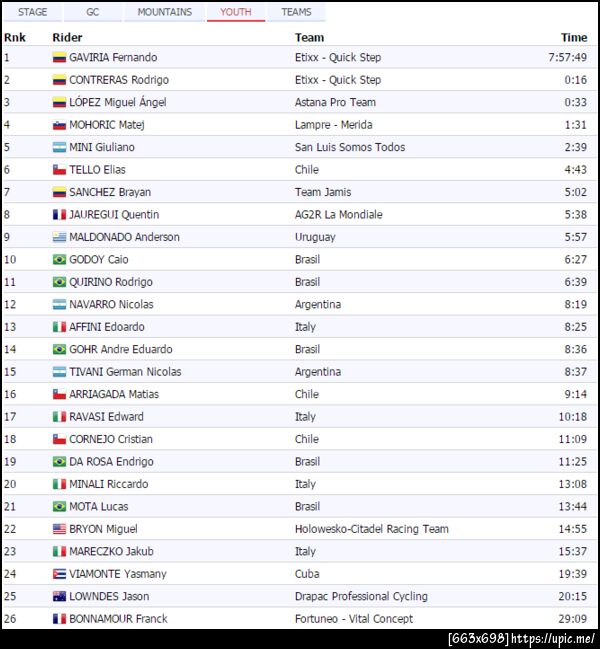The image size is (600, 649).
Task: Show the TEAMS classification tab
Action: click(x=296, y=12)
